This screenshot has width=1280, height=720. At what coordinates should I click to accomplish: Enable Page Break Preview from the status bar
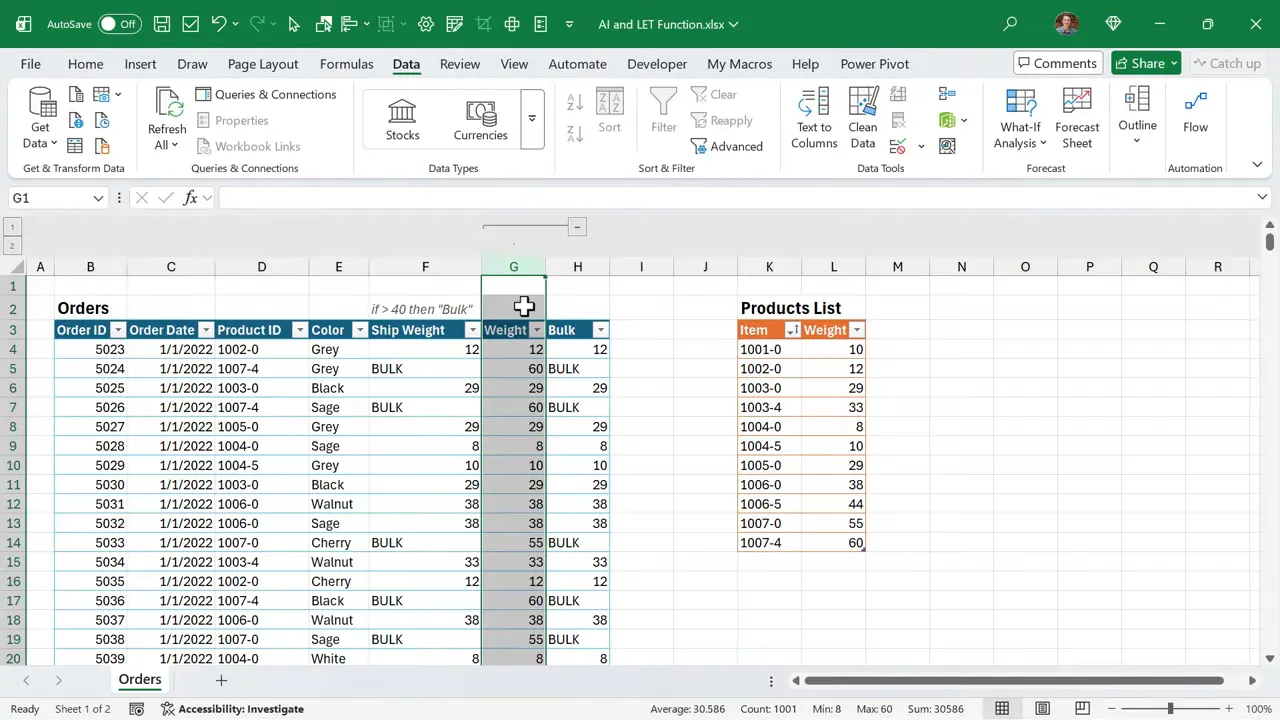[1082, 708]
